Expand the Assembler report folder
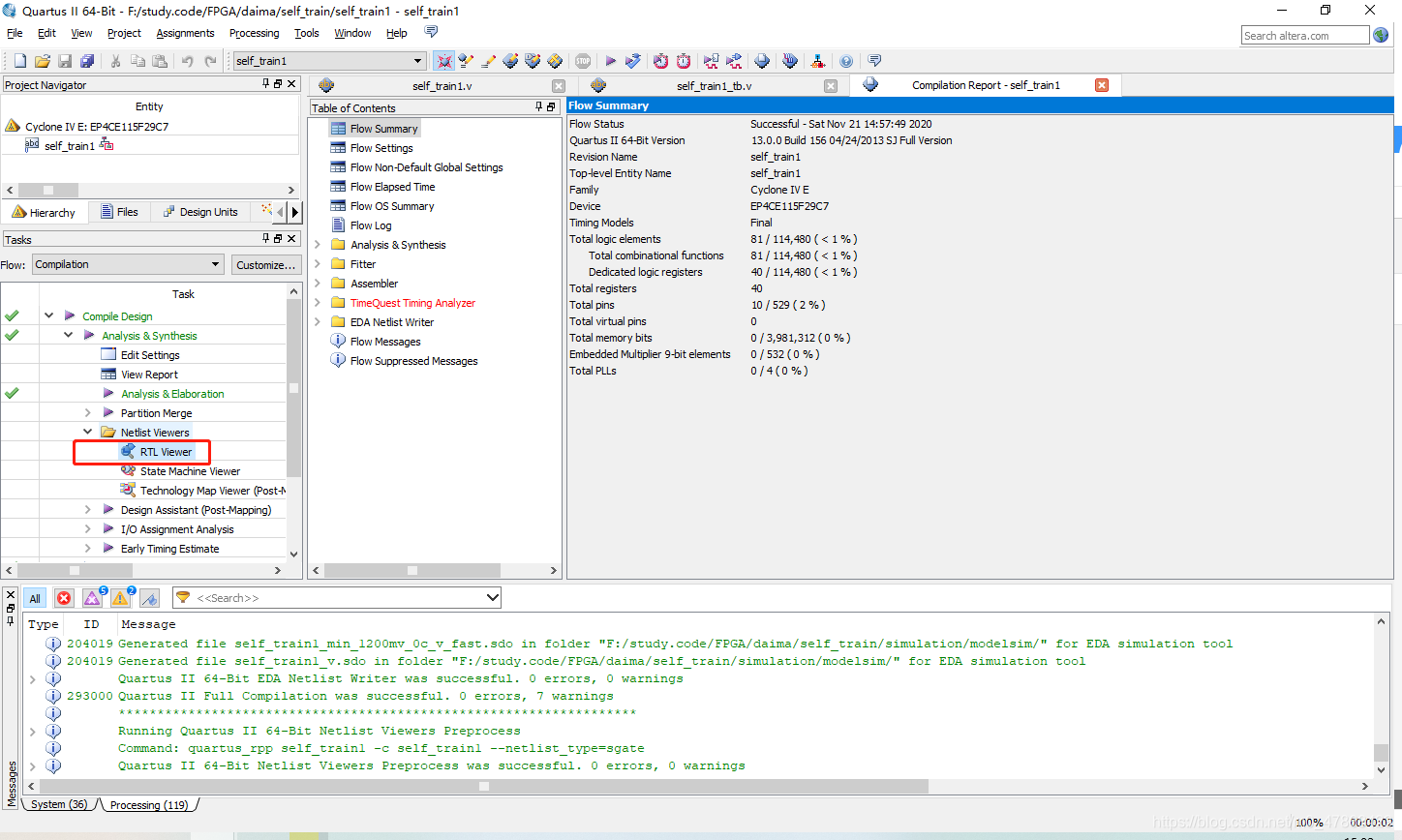 click(x=317, y=284)
